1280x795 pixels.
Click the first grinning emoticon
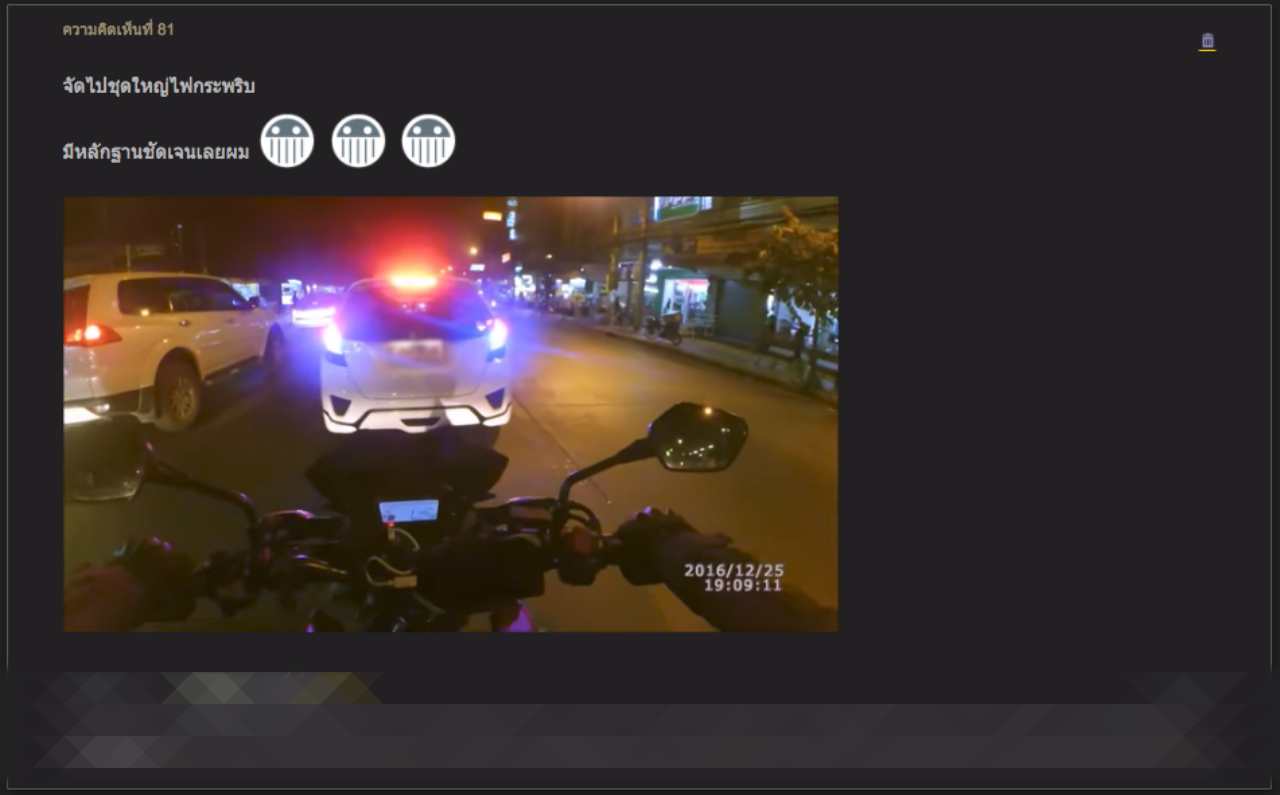pos(287,141)
